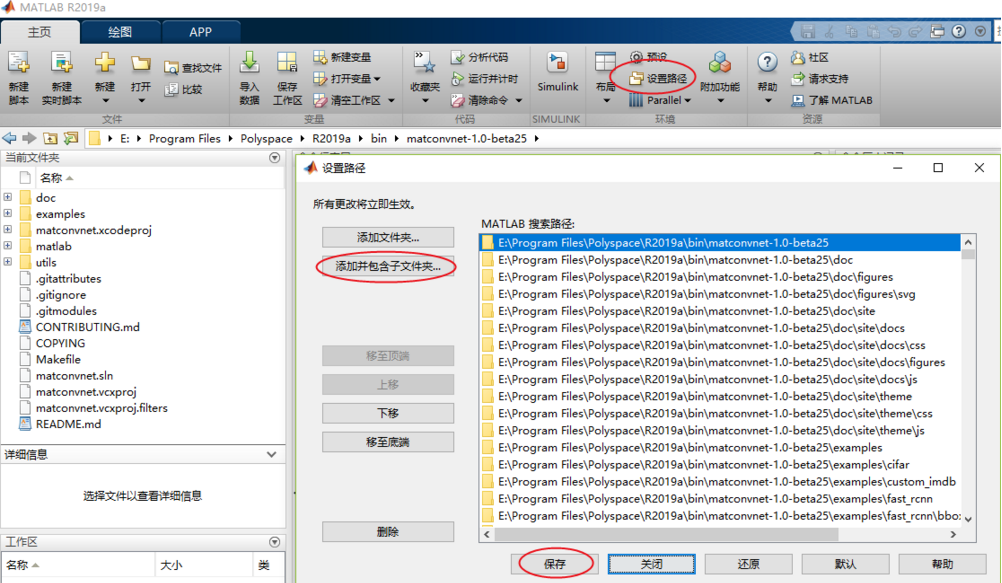This screenshot has height=583, width=1002.
Task: Click Close (关闭) in Set Path dialog
Action: 651,564
